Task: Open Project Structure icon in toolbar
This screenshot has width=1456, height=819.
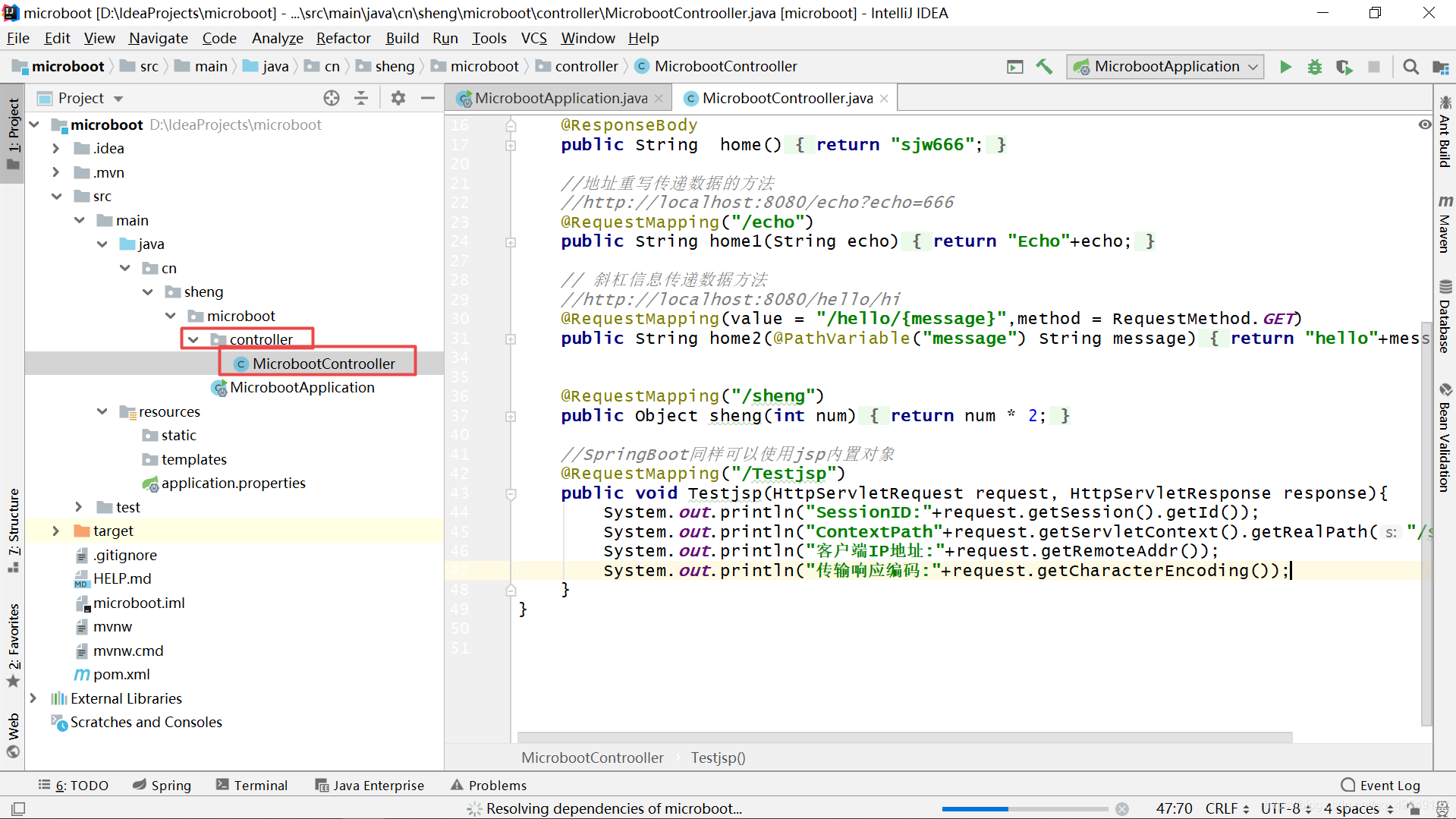Action: 1440,67
